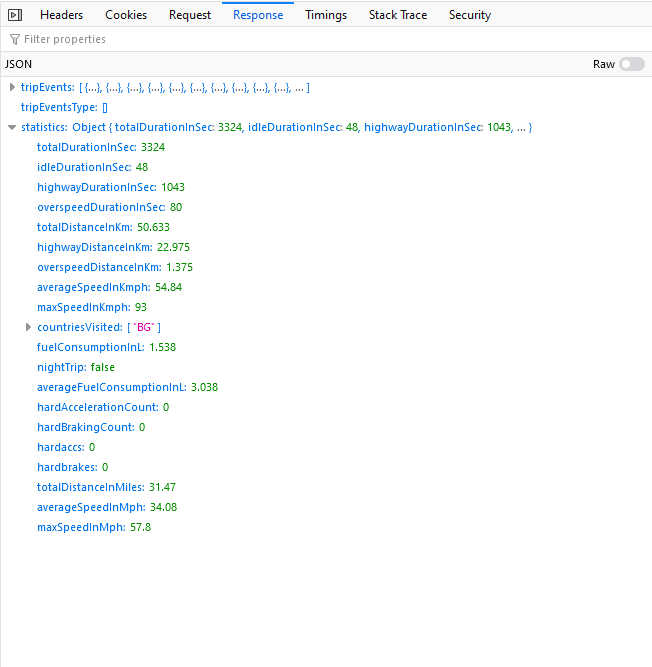Select the nightTrip: false row
The image size is (652, 667).
(x=326, y=367)
